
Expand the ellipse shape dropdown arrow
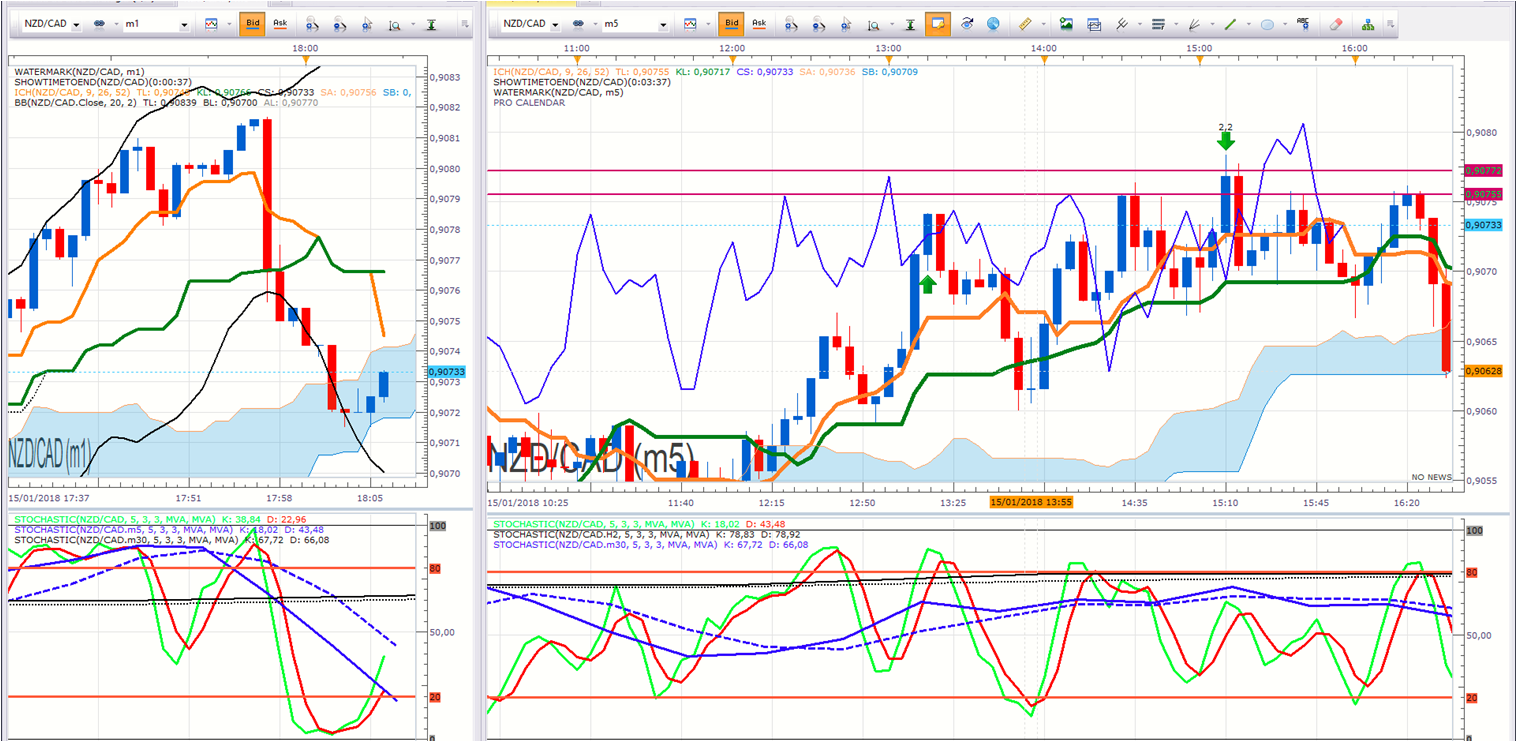tap(1284, 23)
